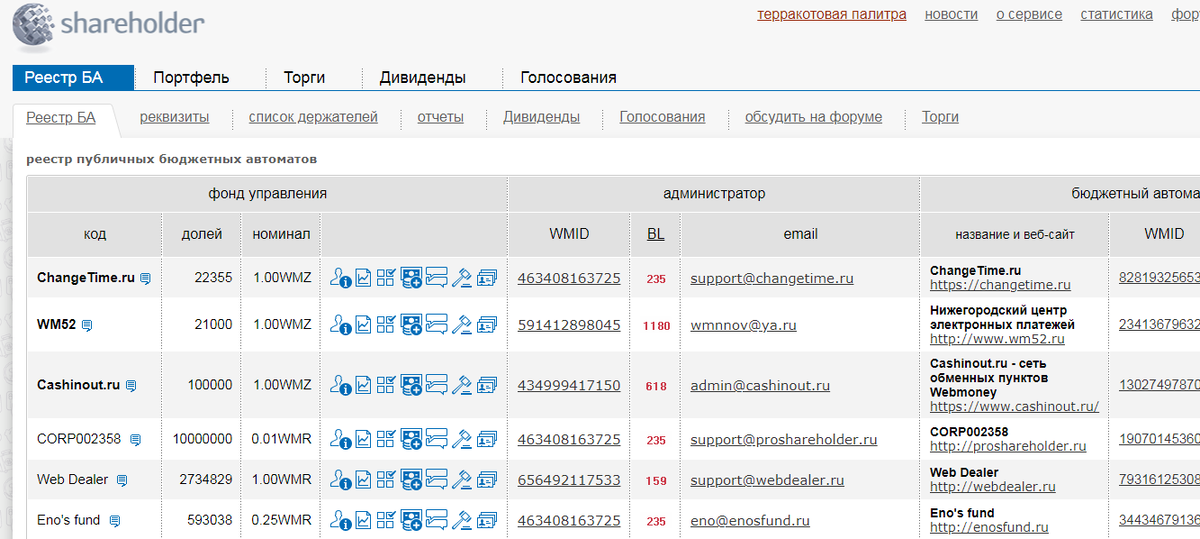Select the Реестр БА sub-tab
Image resolution: width=1200 pixels, height=539 pixels.
61,117
